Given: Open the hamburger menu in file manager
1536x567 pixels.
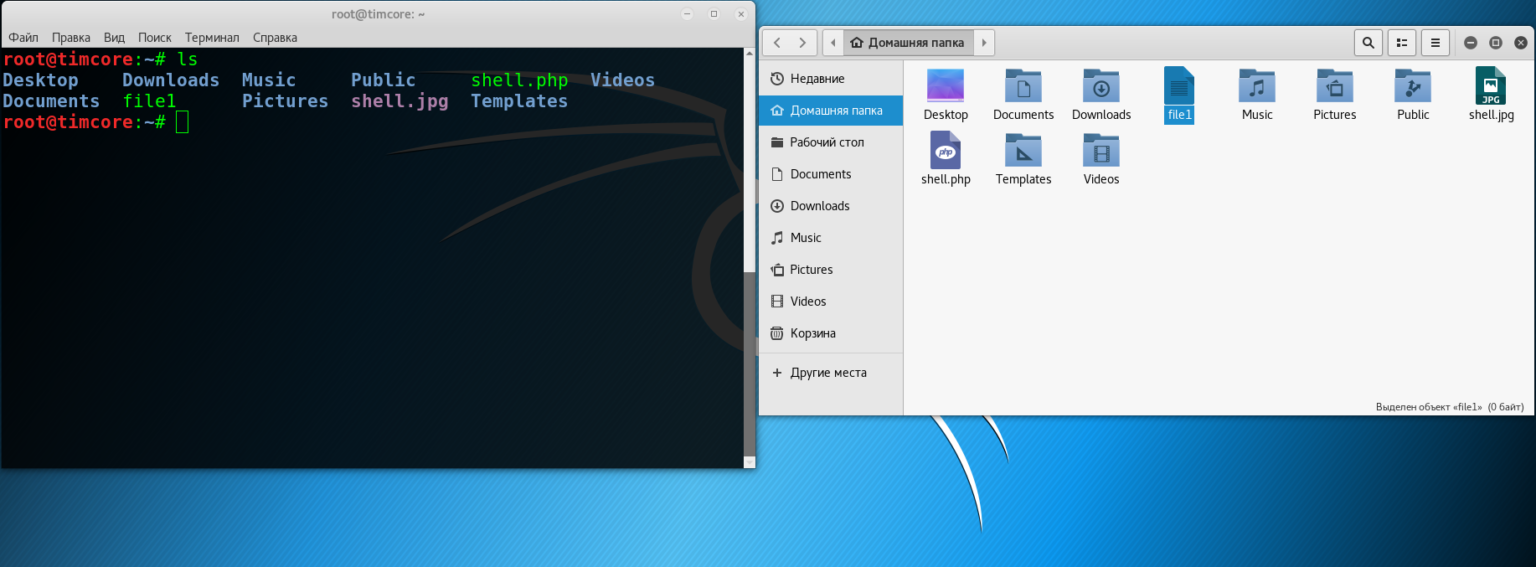Looking at the screenshot, I should click(1435, 43).
